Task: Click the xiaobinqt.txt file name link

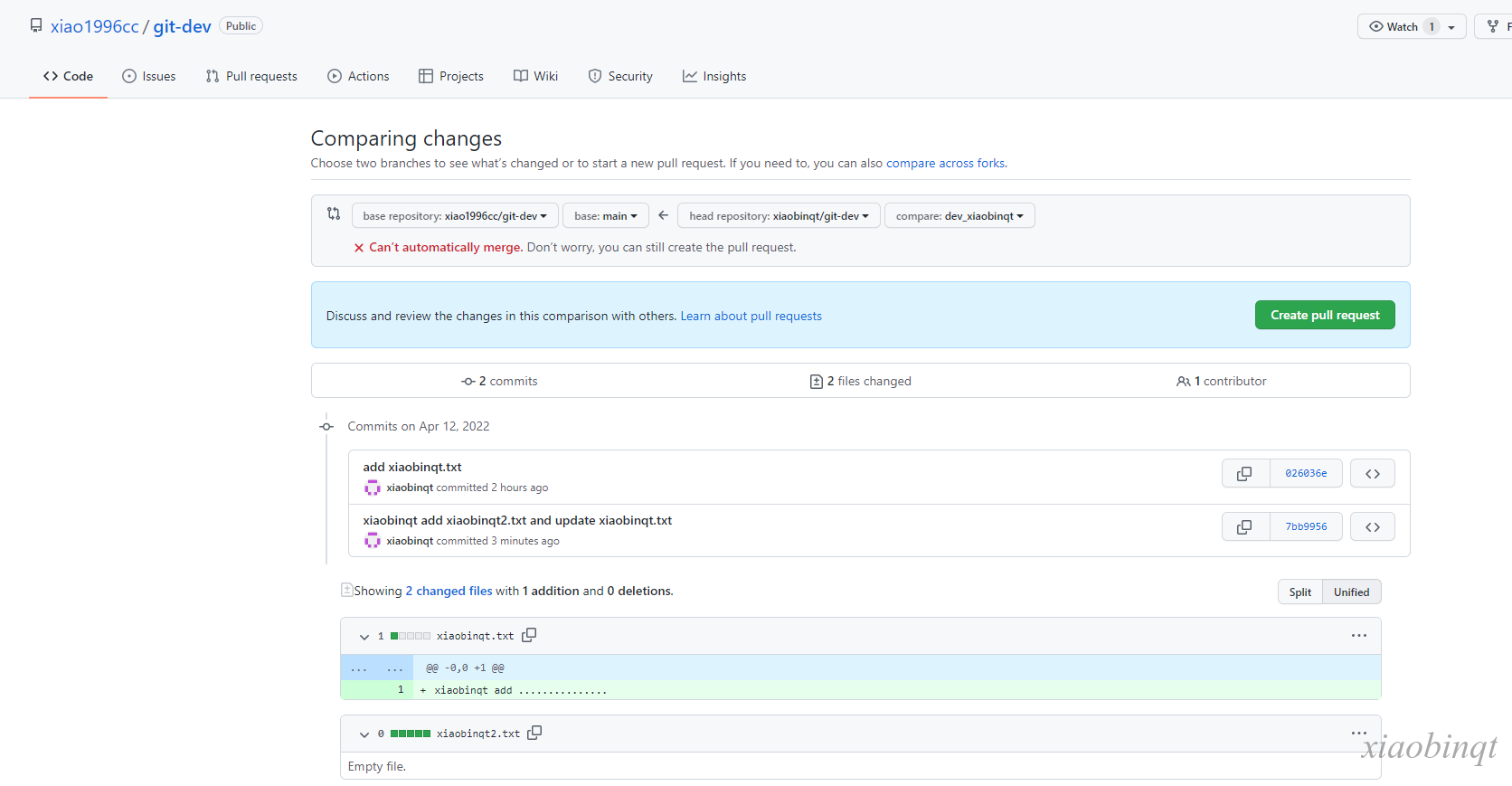Action: (x=475, y=636)
